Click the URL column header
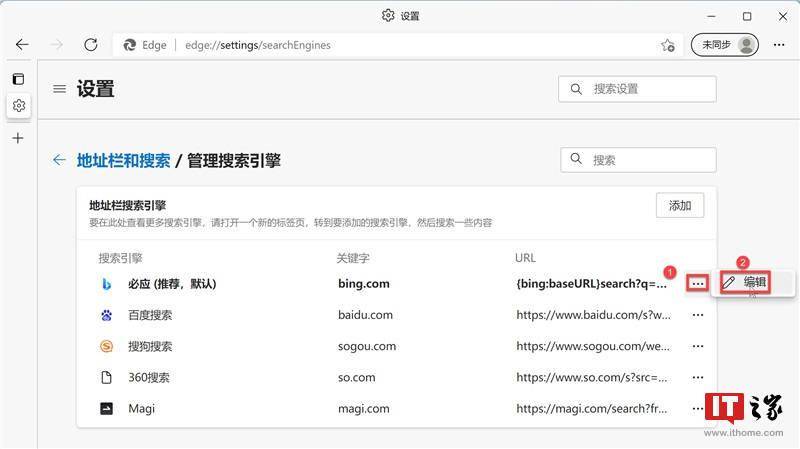 tap(525, 258)
